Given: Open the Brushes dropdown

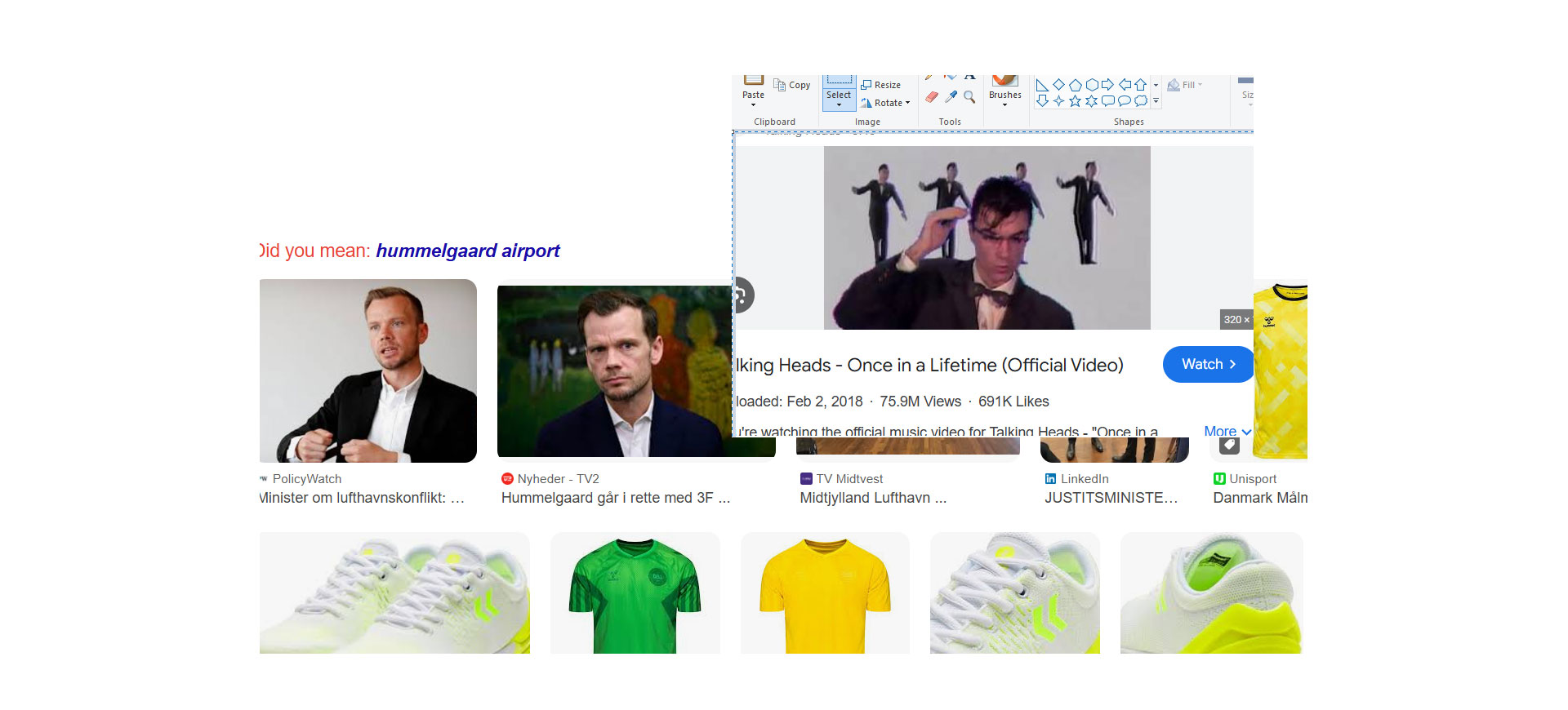Looking at the screenshot, I should click(1004, 104).
